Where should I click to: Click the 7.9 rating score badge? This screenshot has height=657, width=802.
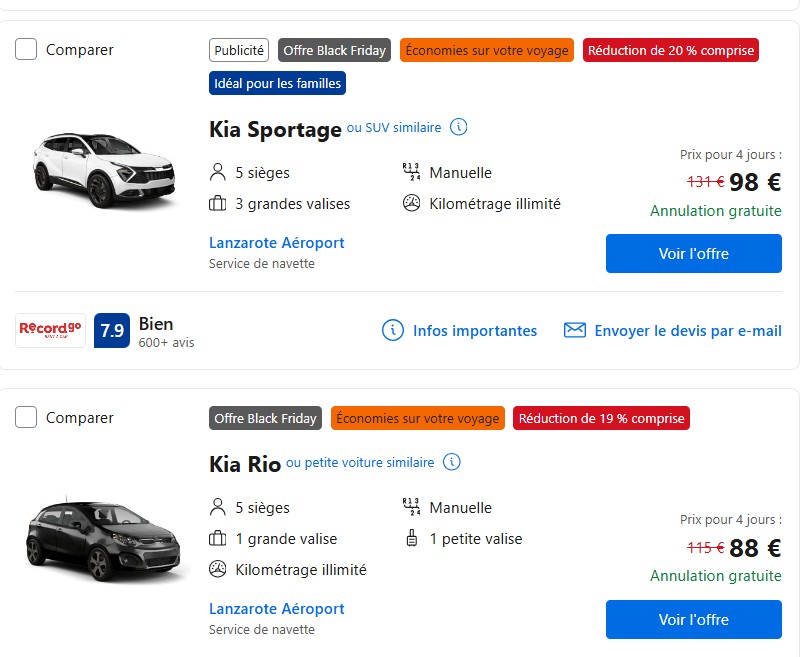coord(112,331)
